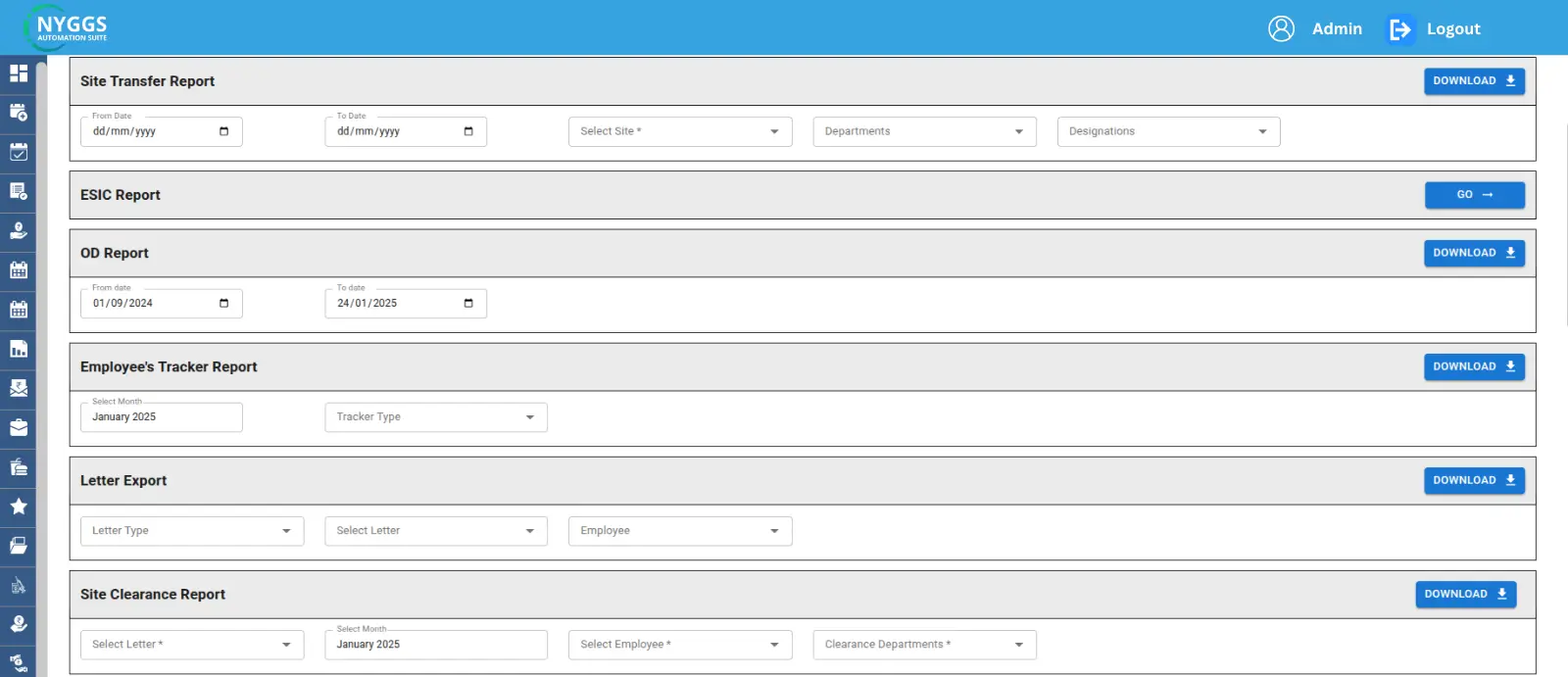Open calendar picker for OD Report From date

(223, 303)
